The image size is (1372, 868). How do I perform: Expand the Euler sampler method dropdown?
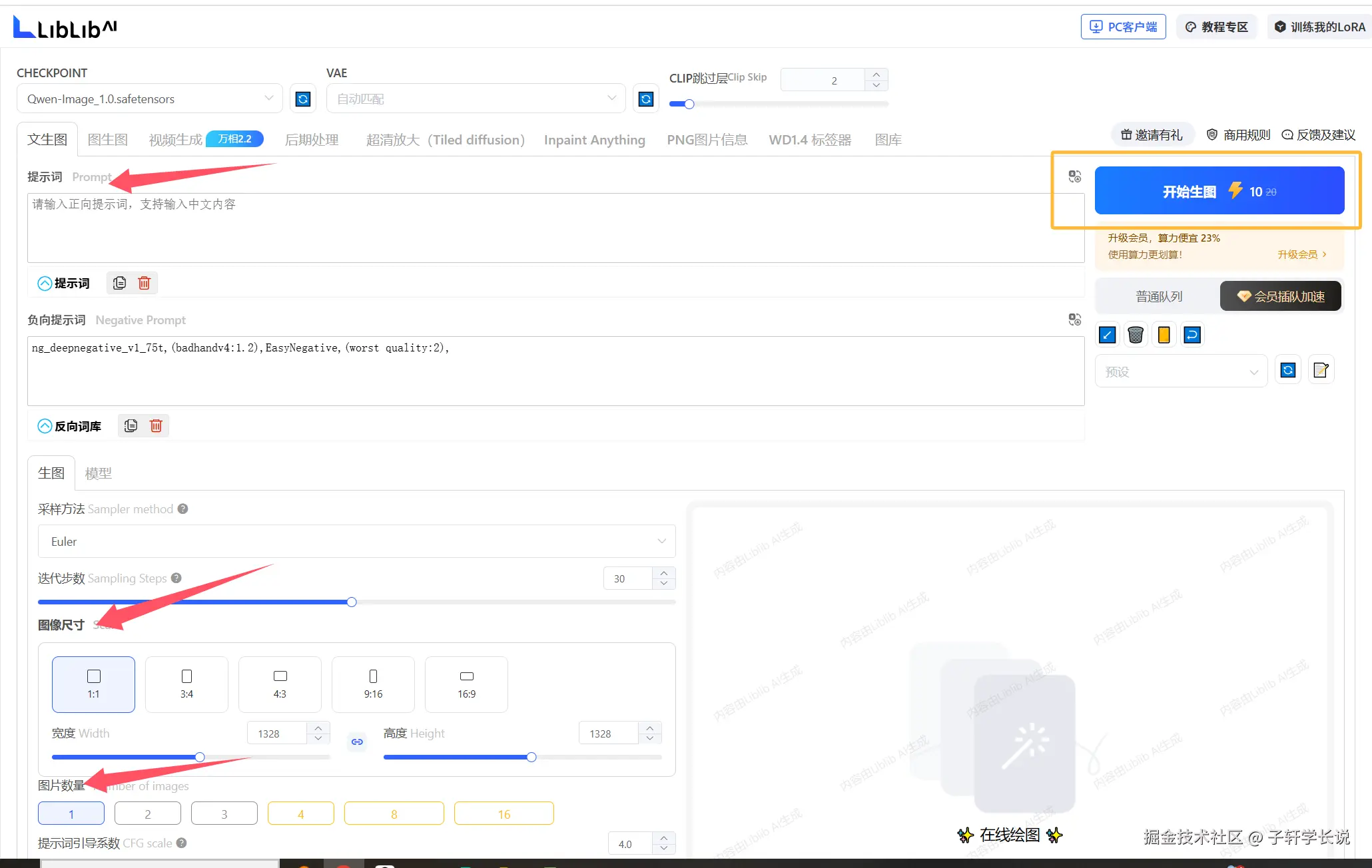[356, 541]
